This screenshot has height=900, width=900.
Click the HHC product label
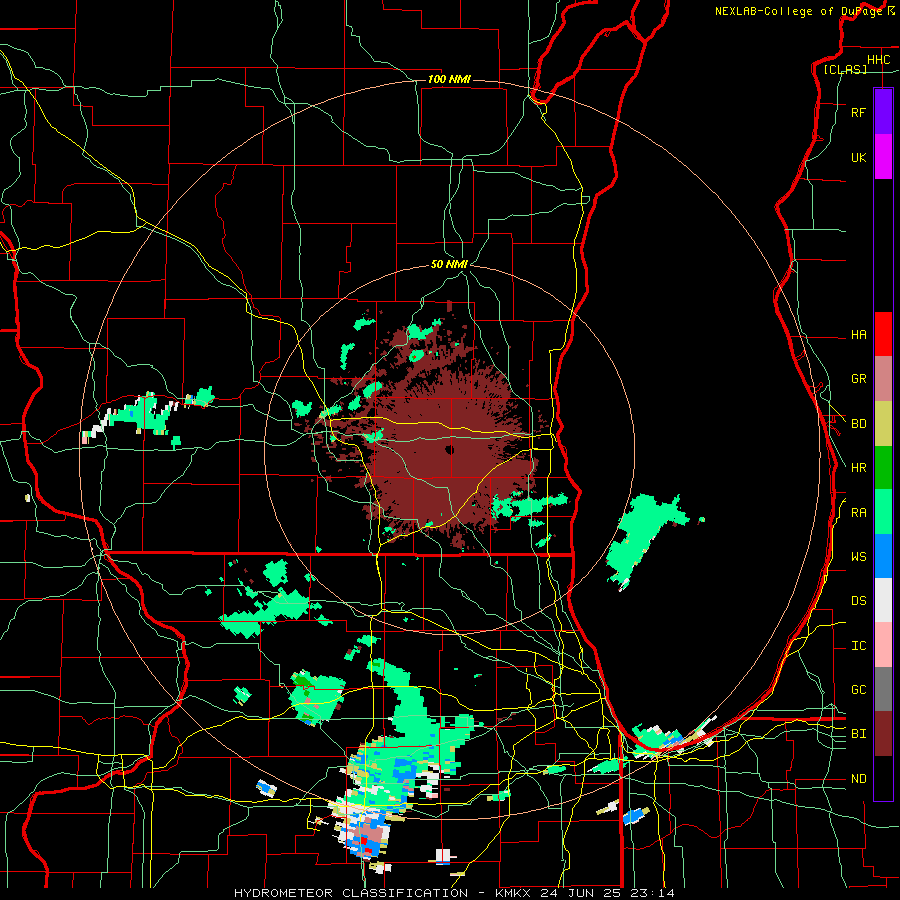pyautogui.click(x=878, y=60)
